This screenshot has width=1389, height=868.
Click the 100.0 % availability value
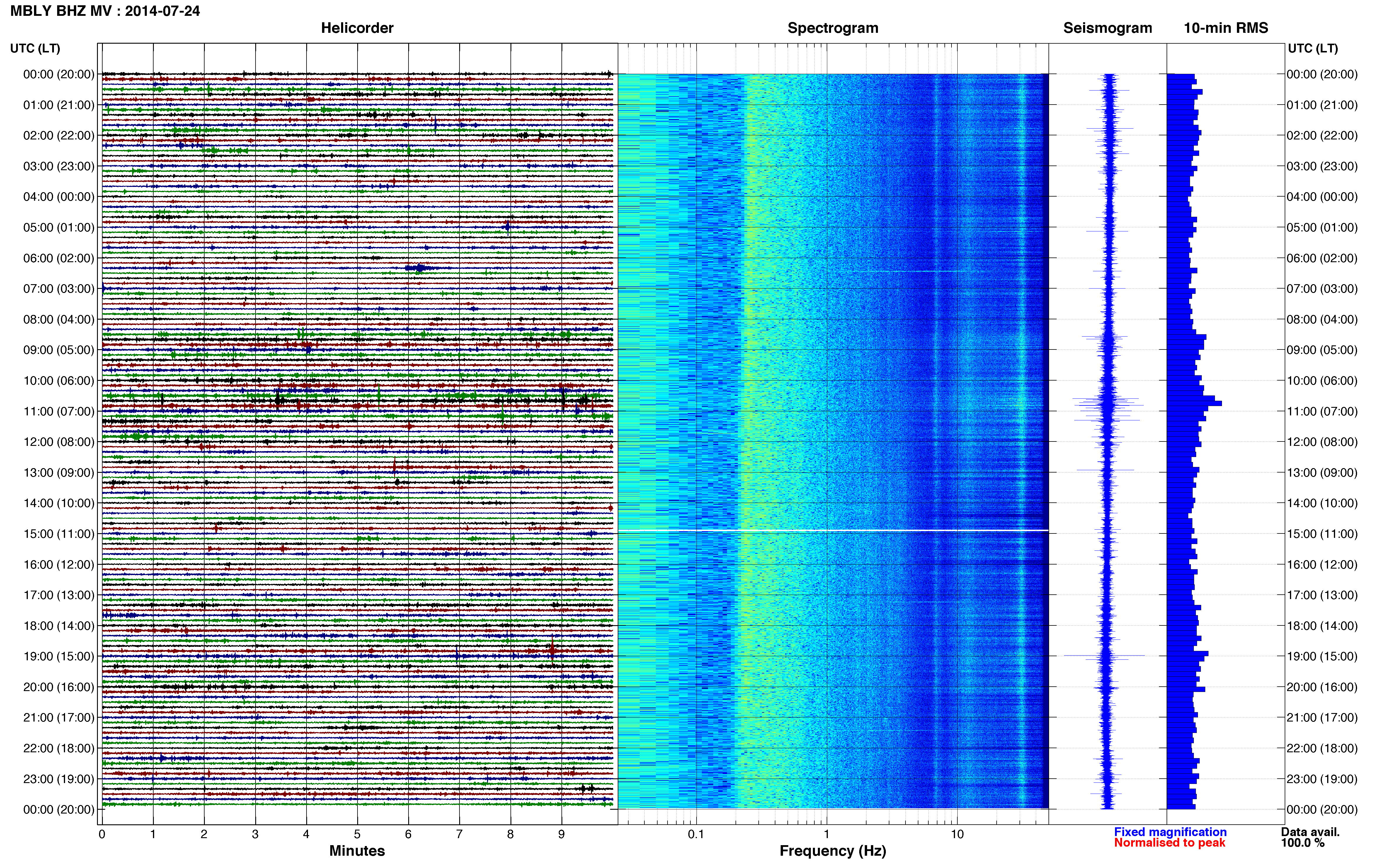point(1303,843)
